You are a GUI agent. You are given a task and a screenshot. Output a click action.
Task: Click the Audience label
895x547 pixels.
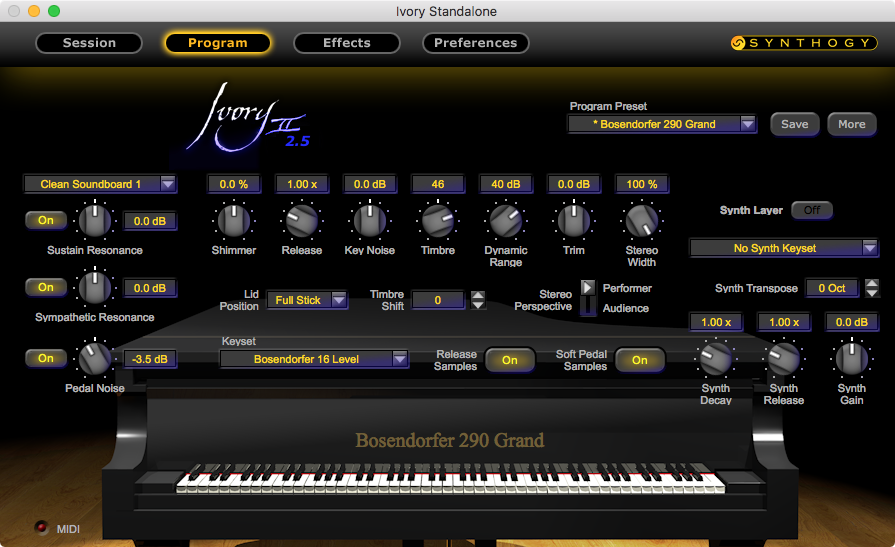[x=626, y=308]
